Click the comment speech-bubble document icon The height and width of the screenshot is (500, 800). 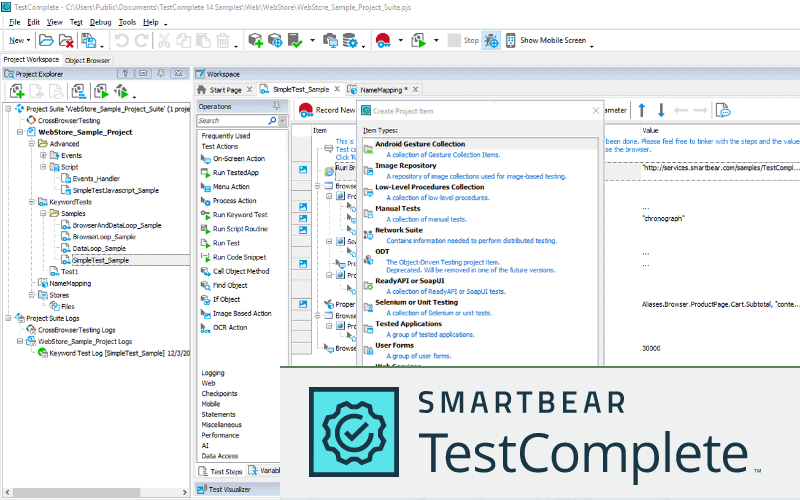[x=723, y=110]
